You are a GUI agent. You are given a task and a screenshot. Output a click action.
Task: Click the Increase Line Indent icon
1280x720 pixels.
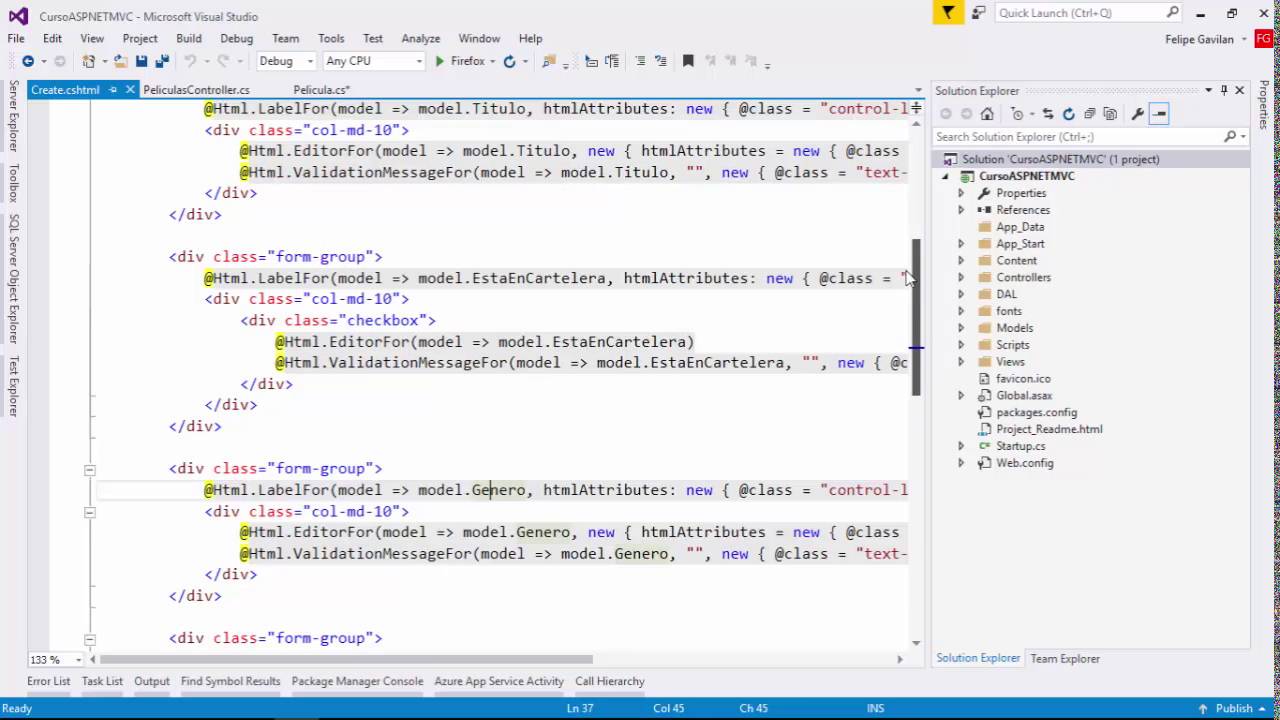pos(612,61)
